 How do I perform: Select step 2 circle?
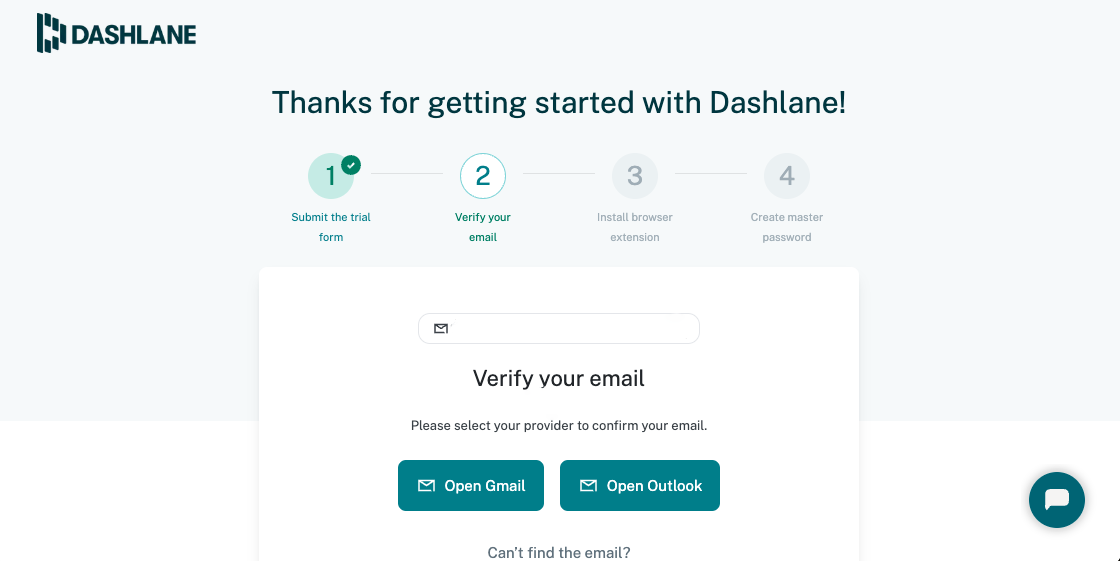click(x=483, y=176)
